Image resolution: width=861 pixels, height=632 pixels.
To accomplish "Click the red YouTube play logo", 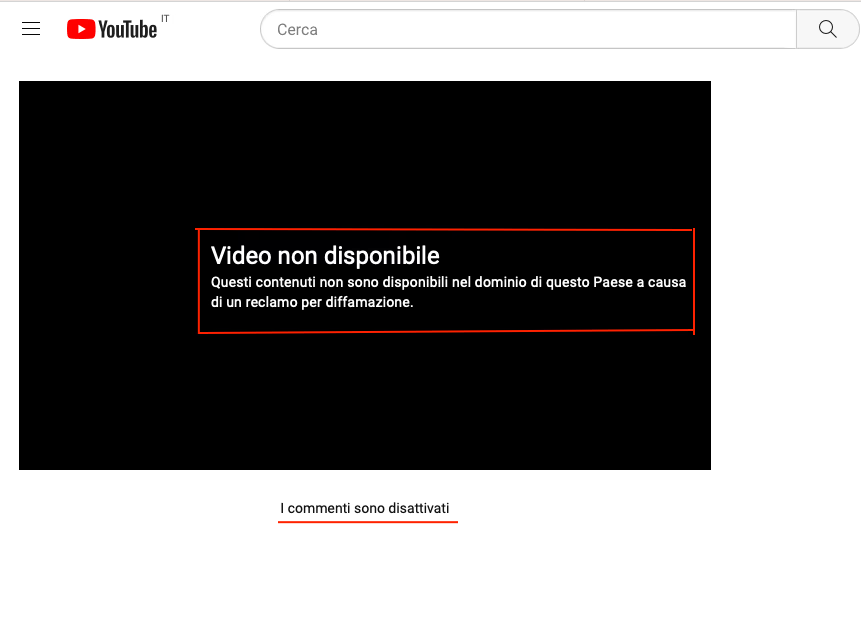I will pyautogui.click(x=80, y=30).
